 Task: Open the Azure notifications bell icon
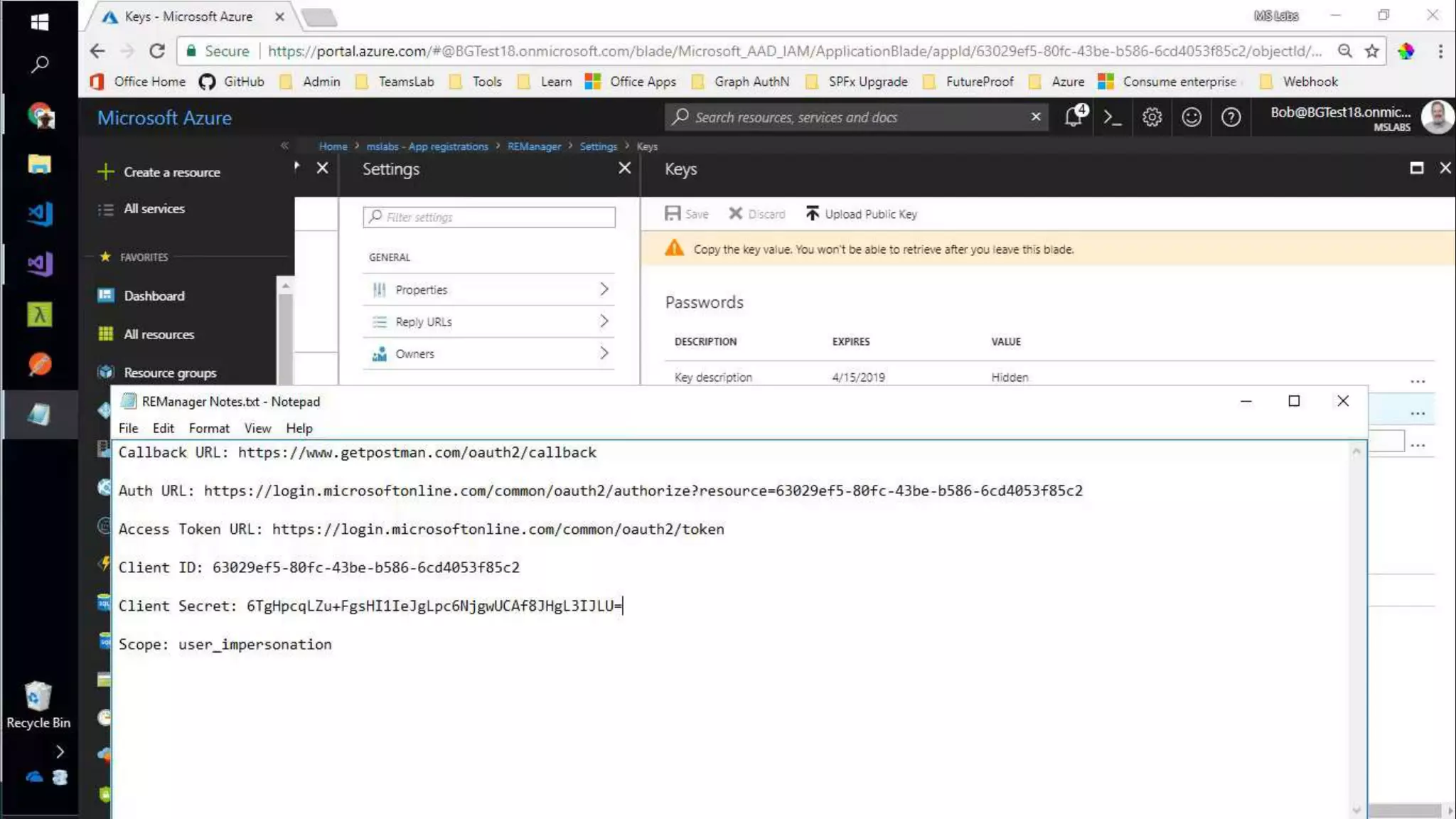pyautogui.click(x=1074, y=117)
